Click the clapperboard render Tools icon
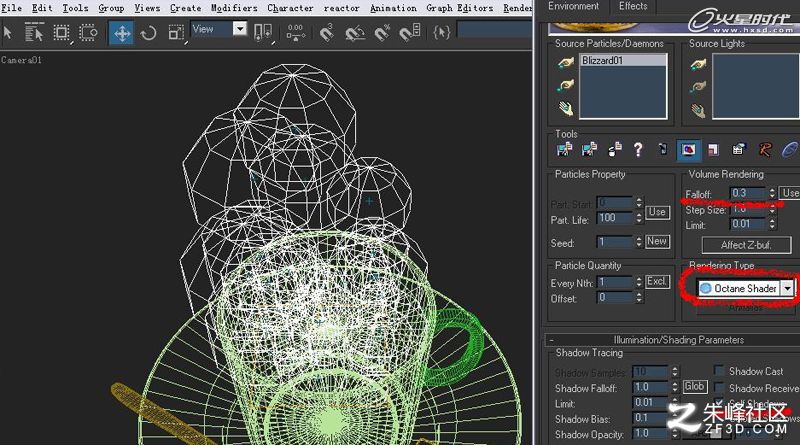Screen dimensions: 800x445 [738, 150]
